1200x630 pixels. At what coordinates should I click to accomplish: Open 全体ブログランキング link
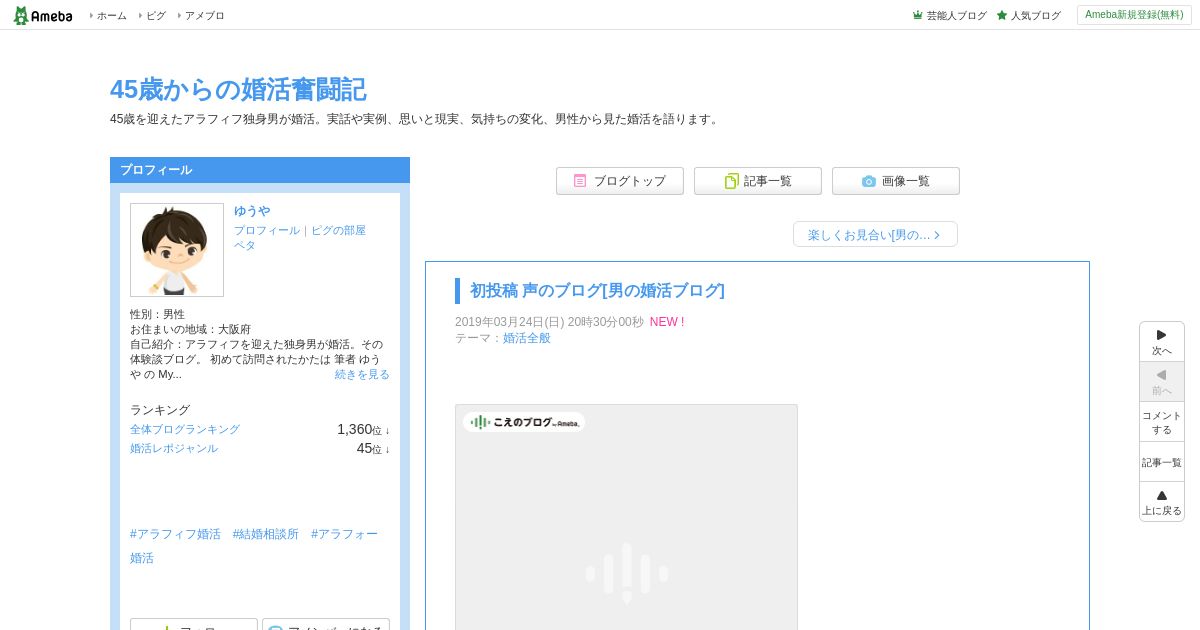click(185, 429)
